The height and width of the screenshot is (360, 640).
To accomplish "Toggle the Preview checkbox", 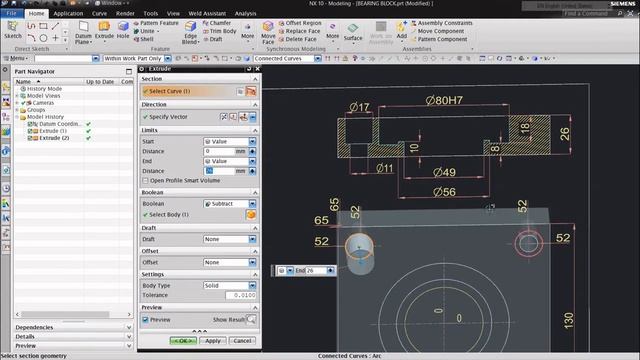I will tap(145, 320).
